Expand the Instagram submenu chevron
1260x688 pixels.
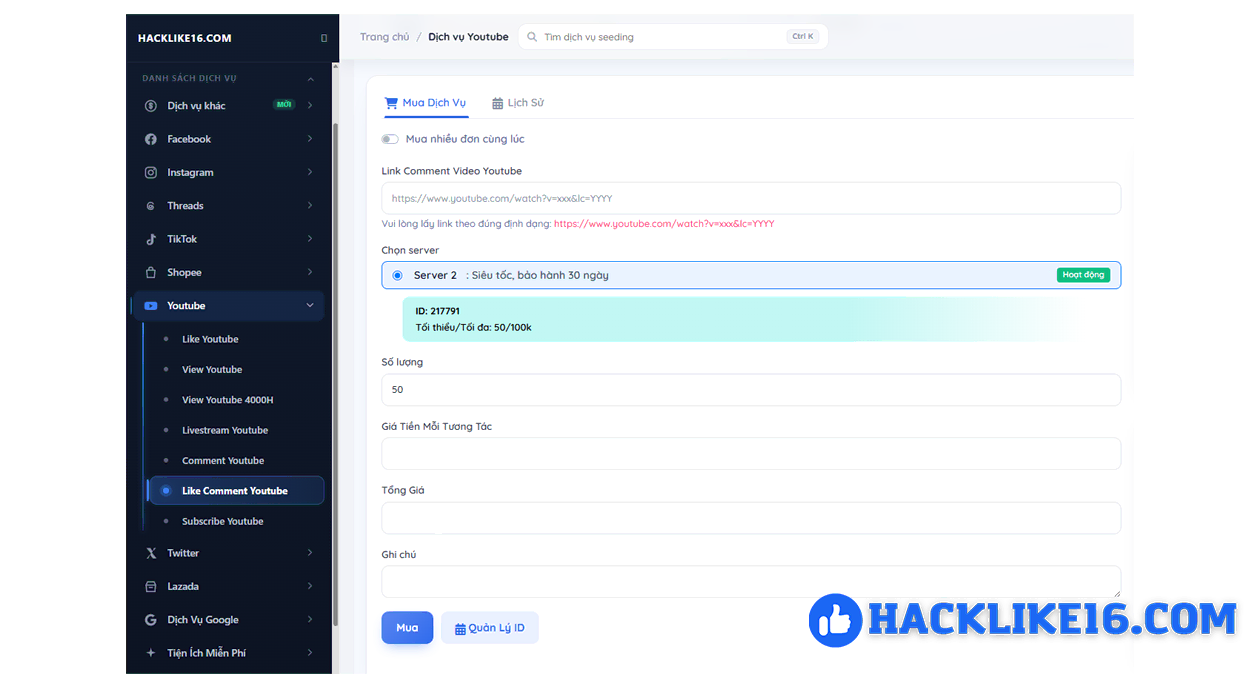[x=310, y=172]
